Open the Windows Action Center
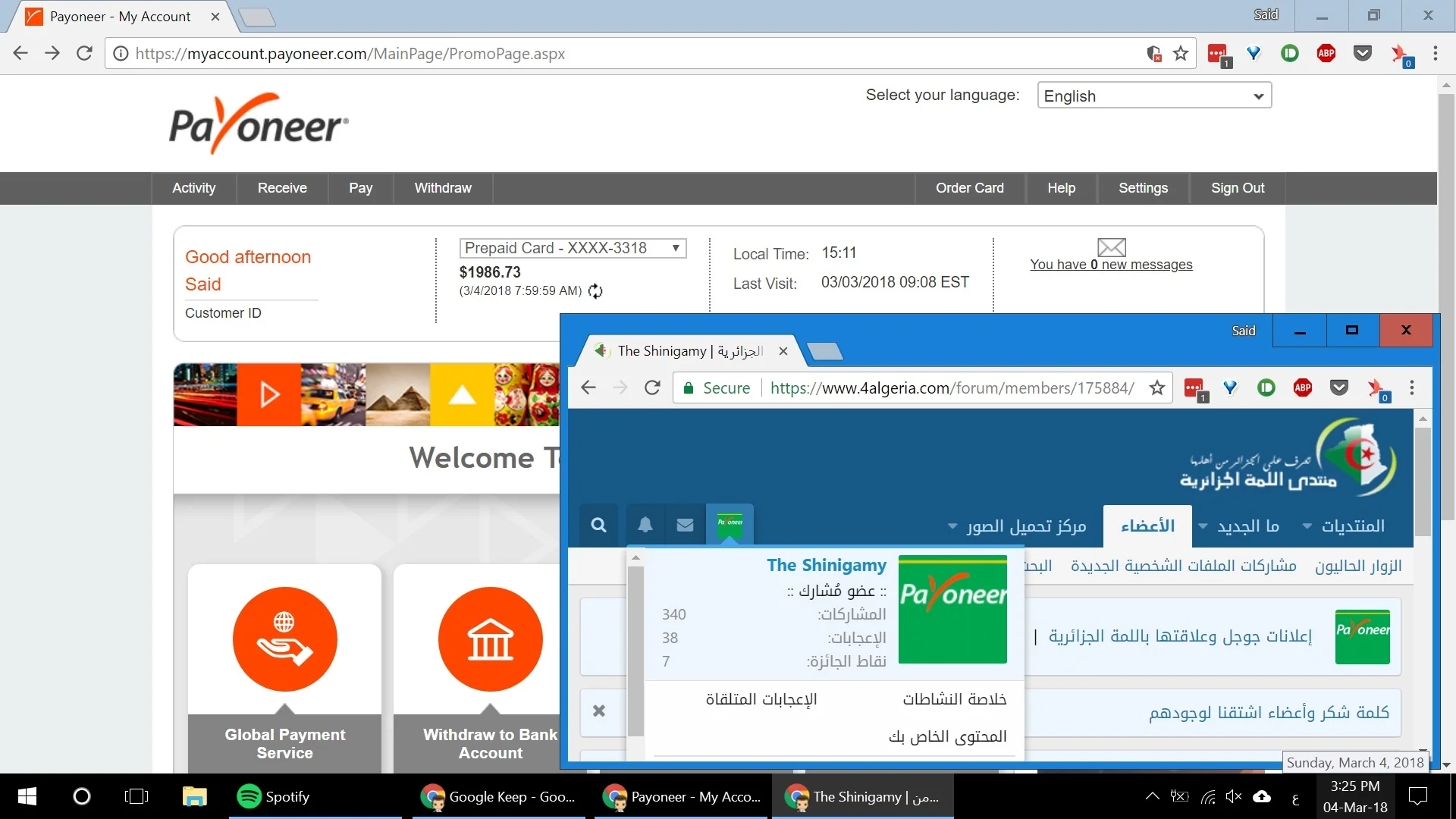The width and height of the screenshot is (1456, 819). tap(1417, 796)
